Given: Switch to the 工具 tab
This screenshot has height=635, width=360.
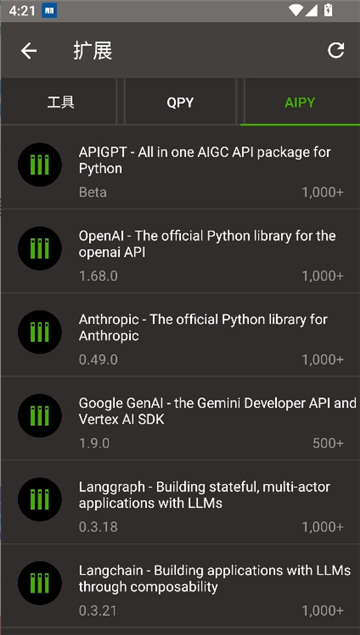Looking at the screenshot, I should tap(60, 102).
